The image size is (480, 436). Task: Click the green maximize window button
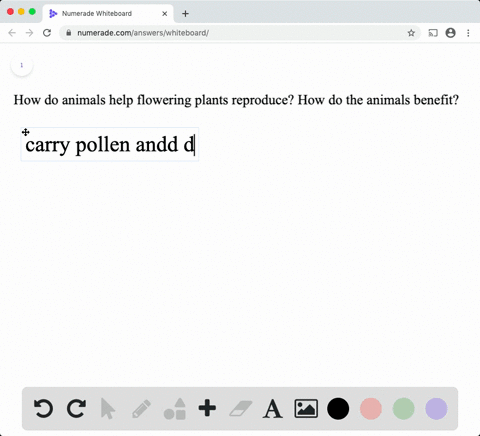pyautogui.click(x=32, y=12)
